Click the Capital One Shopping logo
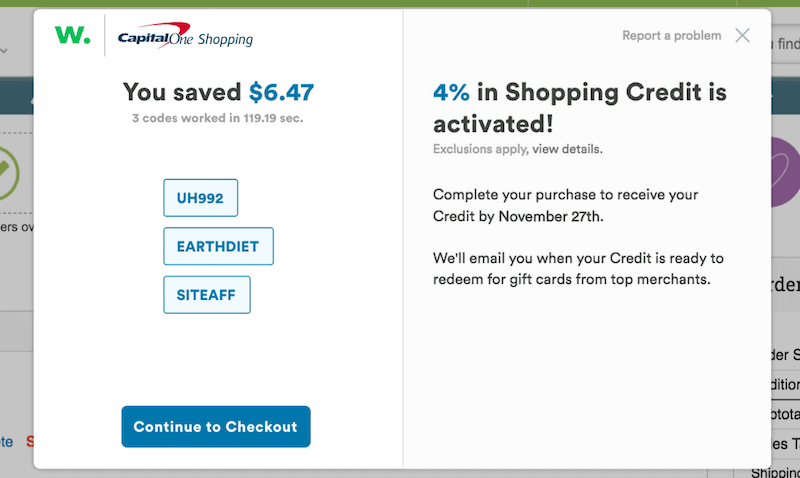This screenshot has width=800, height=478. (x=185, y=38)
